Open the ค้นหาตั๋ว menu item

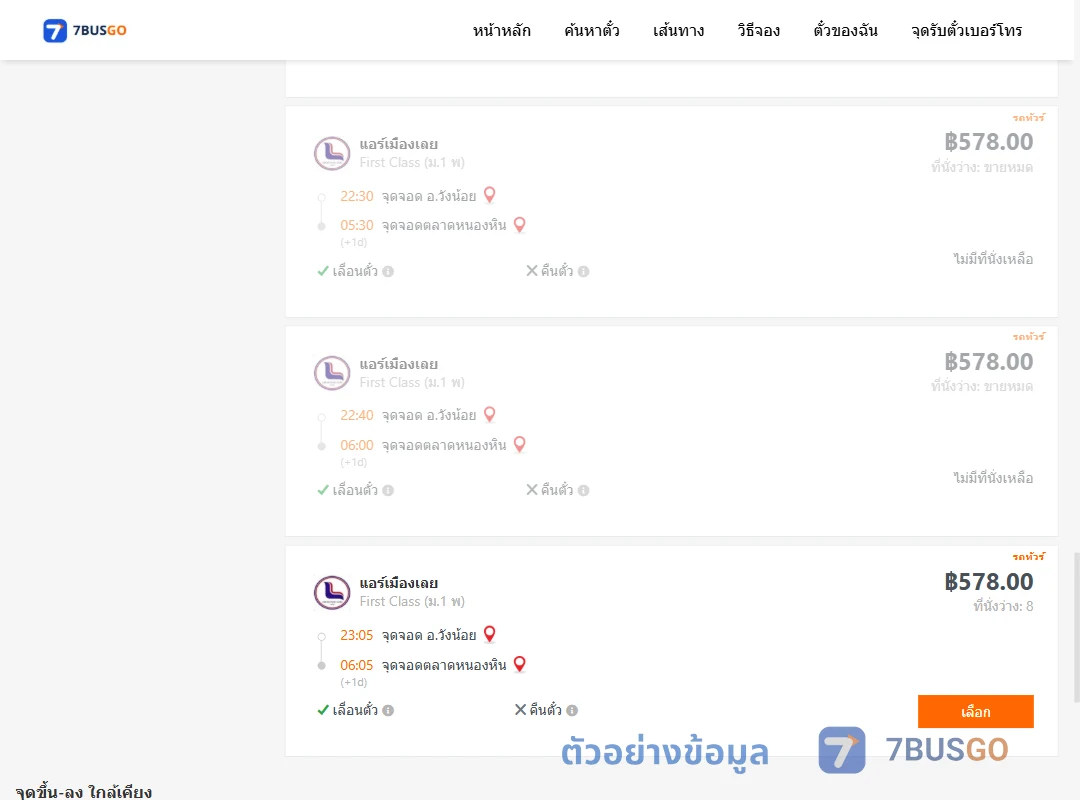(x=592, y=30)
